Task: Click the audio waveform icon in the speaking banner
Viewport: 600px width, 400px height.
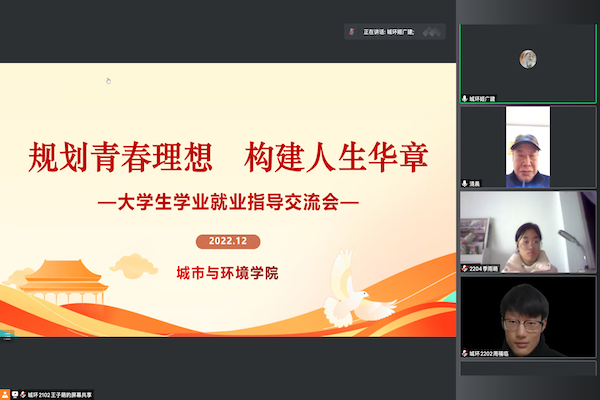Action: tap(432, 31)
